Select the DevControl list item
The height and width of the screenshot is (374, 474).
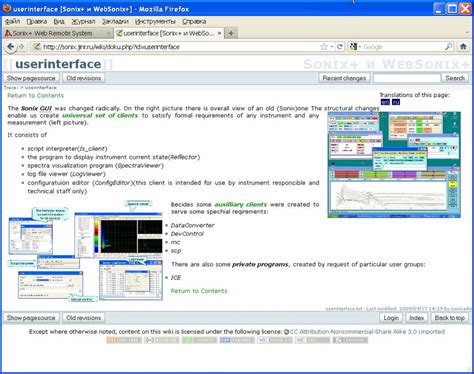tap(187, 234)
